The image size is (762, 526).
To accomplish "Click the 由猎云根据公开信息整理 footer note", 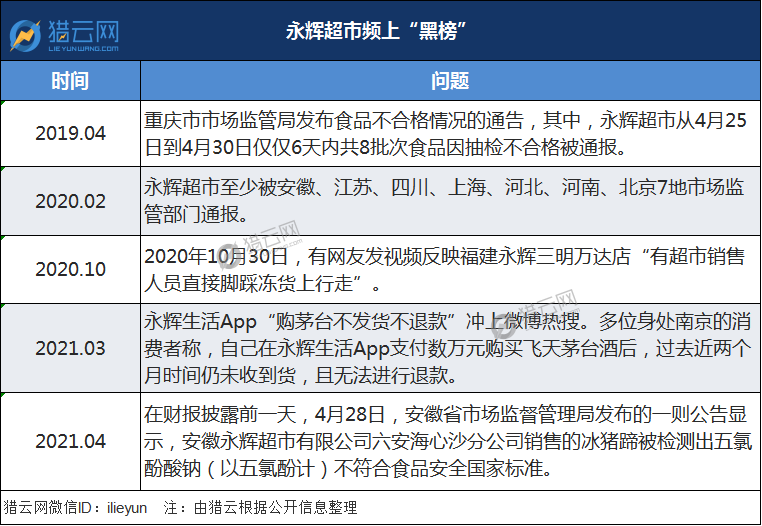I will pos(261,508).
